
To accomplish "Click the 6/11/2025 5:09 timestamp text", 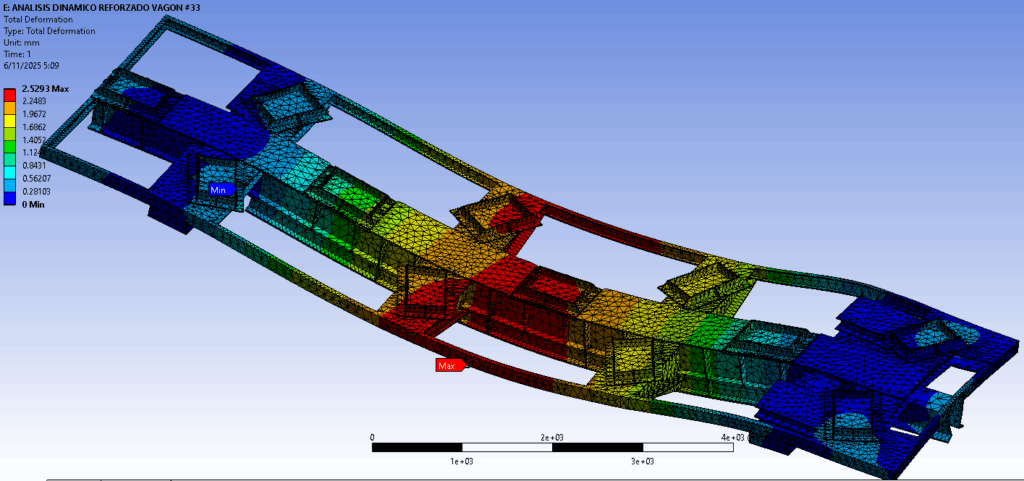I will [31, 66].
